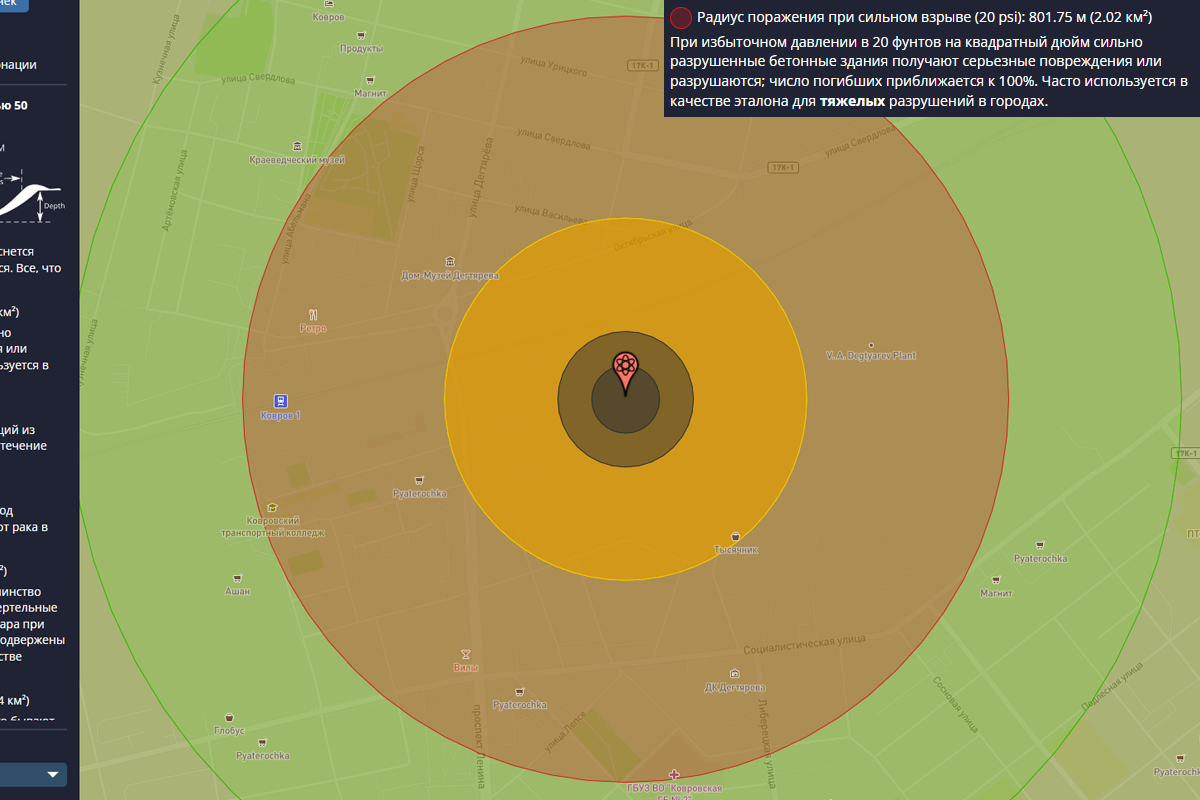Click the Ковровский транспортный колледж icon
This screenshot has height=800, width=1200.
click(273, 506)
